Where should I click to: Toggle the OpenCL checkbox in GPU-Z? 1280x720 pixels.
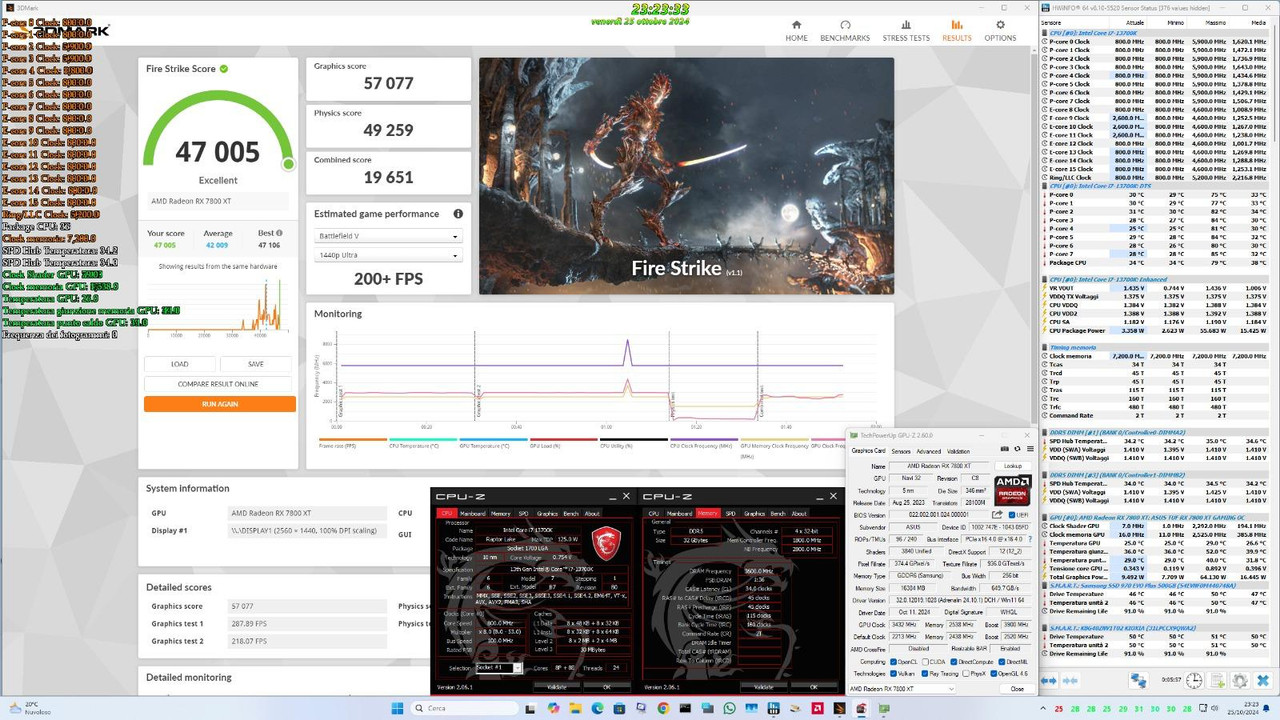[893, 662]
